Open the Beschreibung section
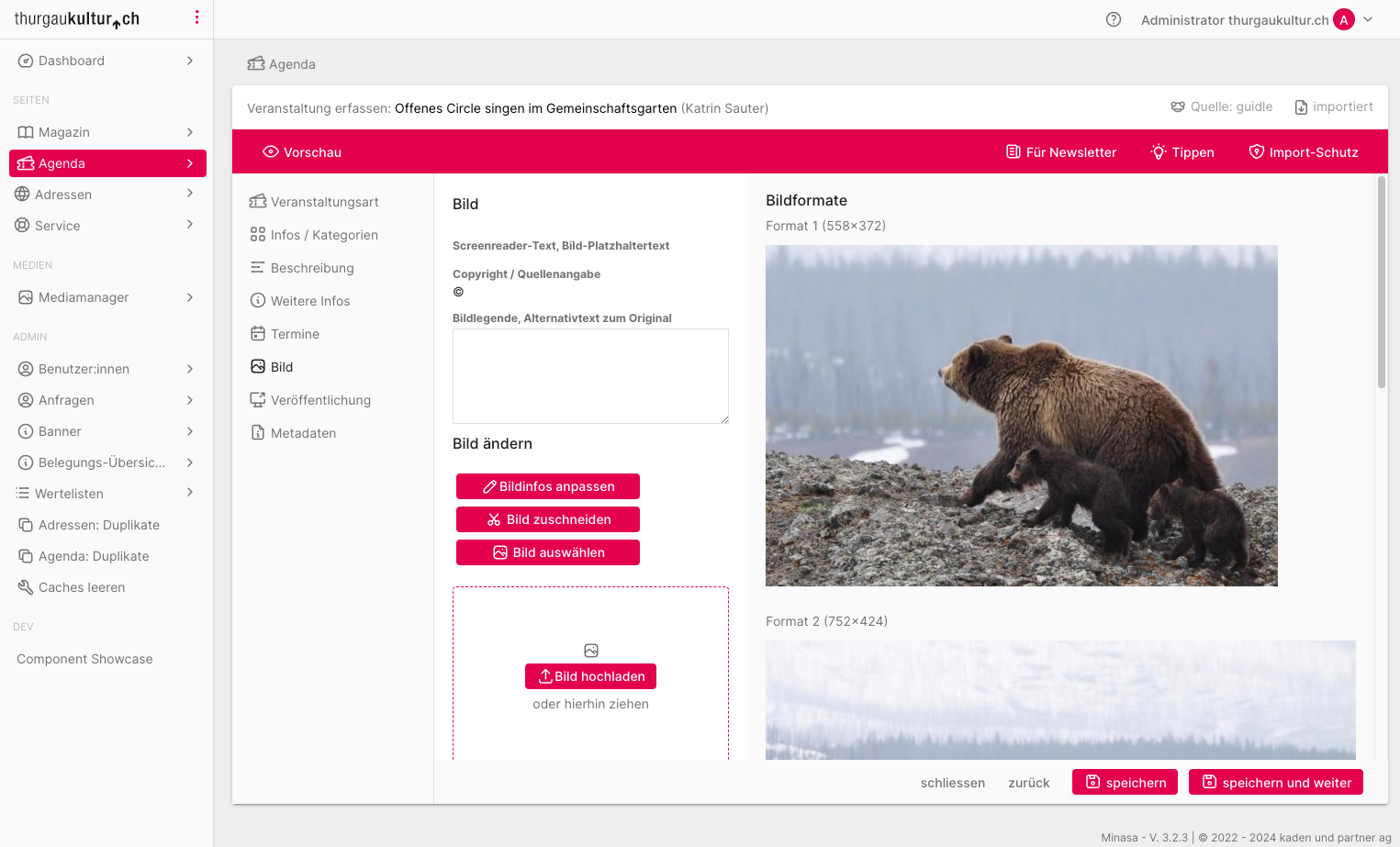This screenshot has width=1400, height=847. click(x=302, y=268)
